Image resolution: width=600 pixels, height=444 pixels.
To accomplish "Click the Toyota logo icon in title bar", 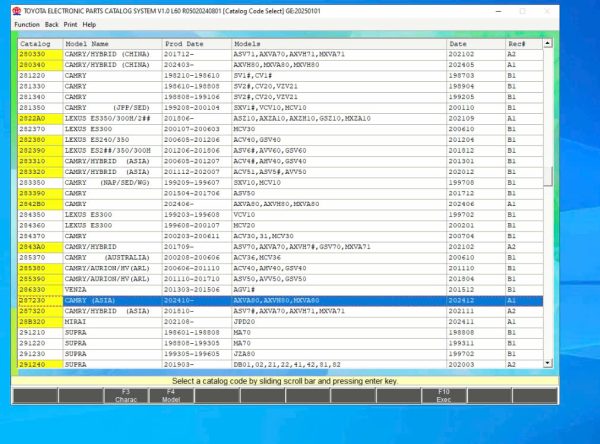I will tap(17, 11).
